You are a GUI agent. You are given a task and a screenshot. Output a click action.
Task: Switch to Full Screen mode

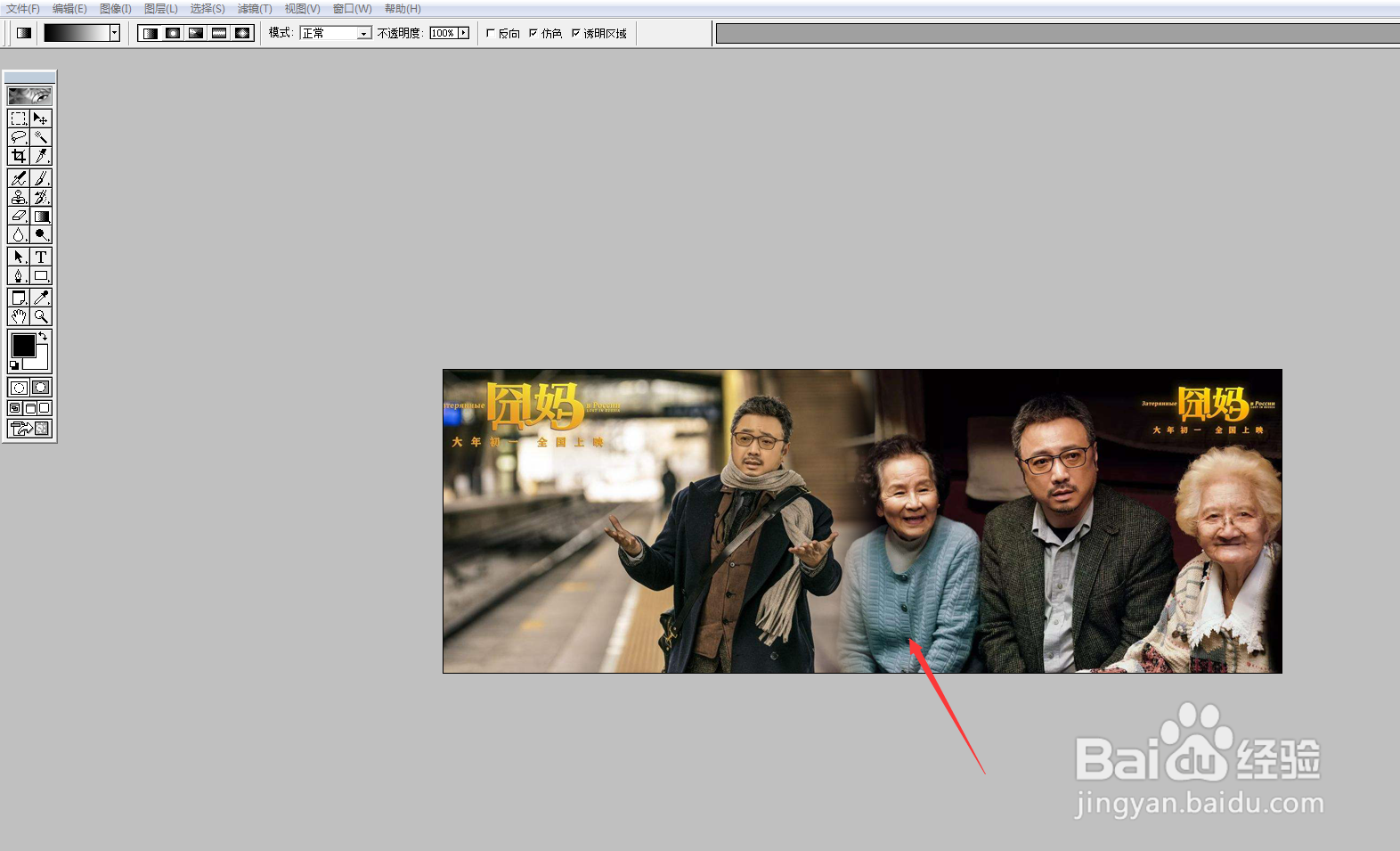click(44, 408)
